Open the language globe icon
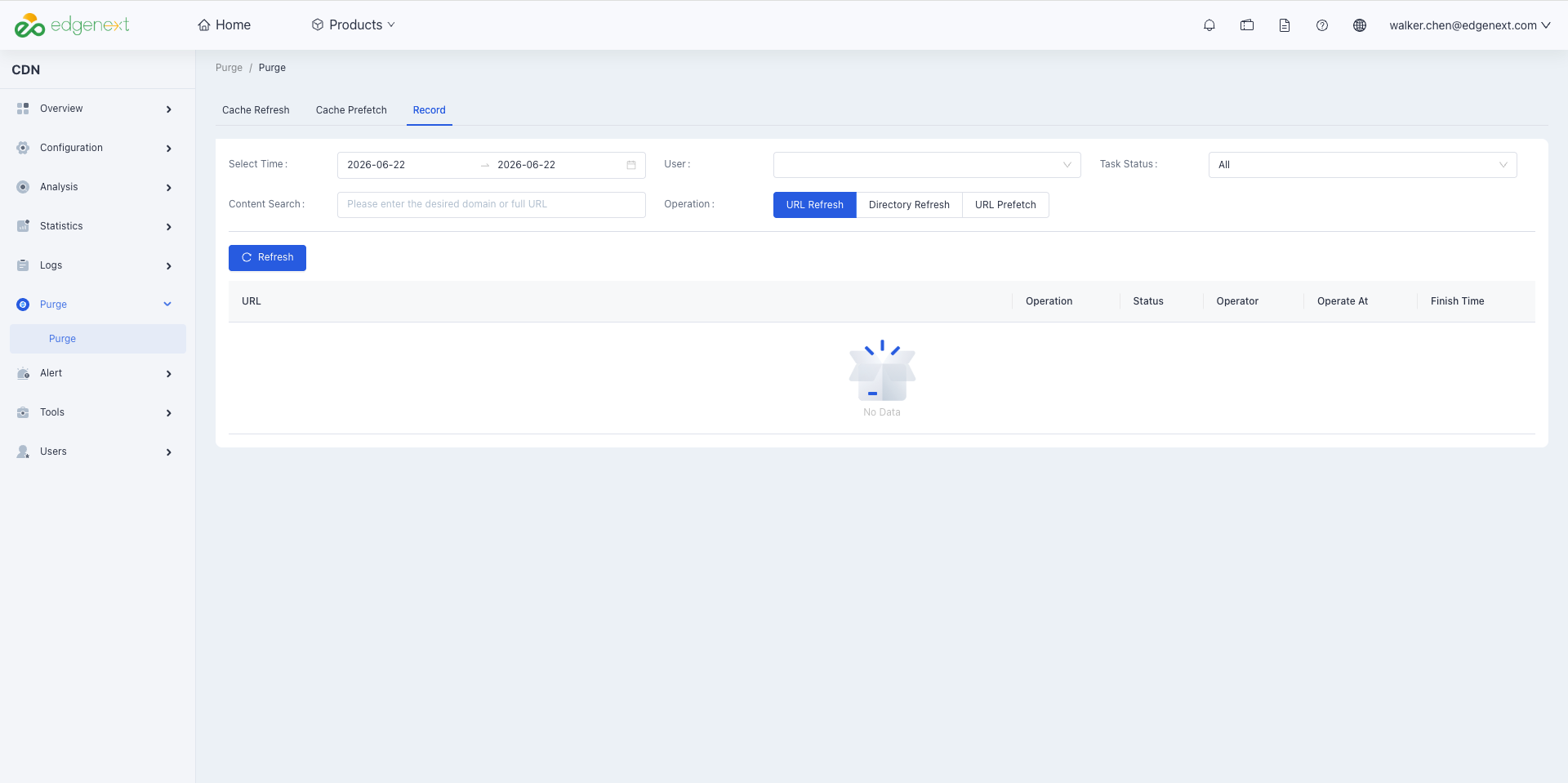This screenshot has width=1568, height=783. (x=1360, y=25)
